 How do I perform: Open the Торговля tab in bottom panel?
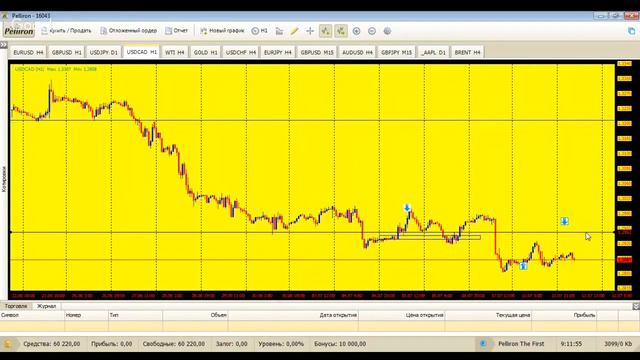coord(16,306)
